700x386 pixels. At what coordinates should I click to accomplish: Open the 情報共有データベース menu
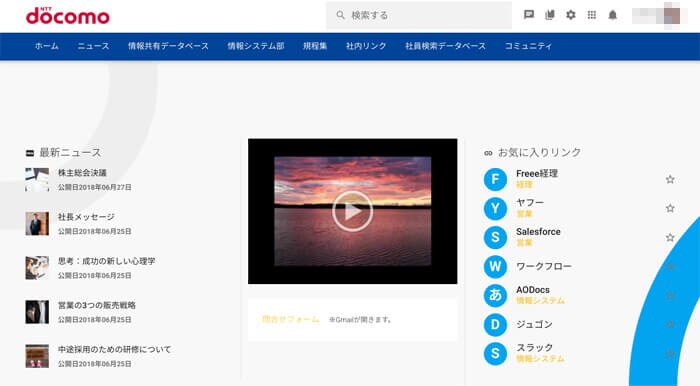point(168,46)
